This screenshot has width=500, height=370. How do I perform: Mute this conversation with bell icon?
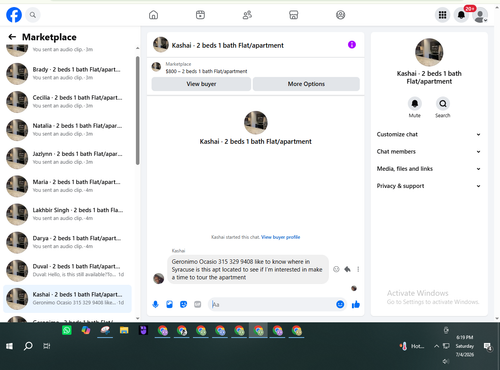click(415, 104)
